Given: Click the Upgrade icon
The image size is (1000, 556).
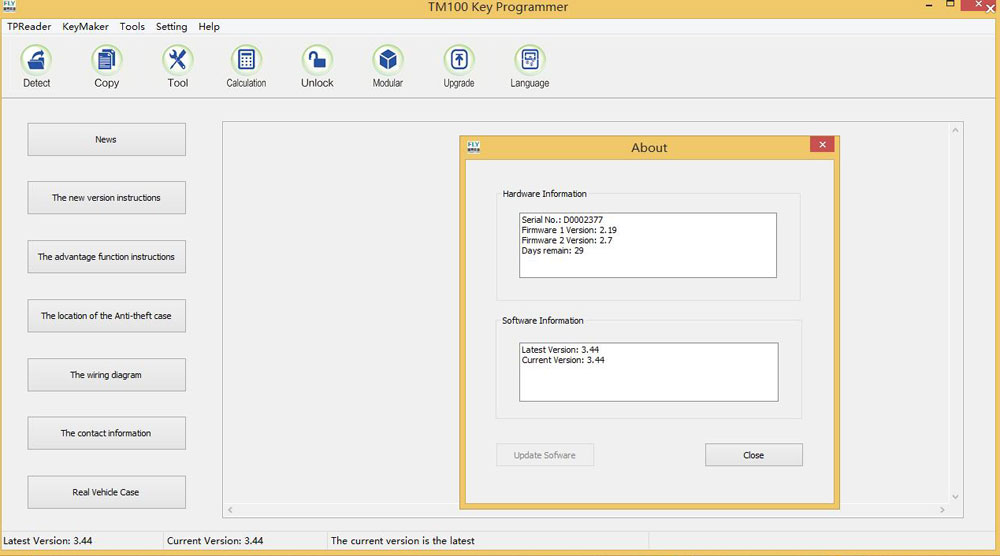Looking at the screenshot, I should pos(459,60).
